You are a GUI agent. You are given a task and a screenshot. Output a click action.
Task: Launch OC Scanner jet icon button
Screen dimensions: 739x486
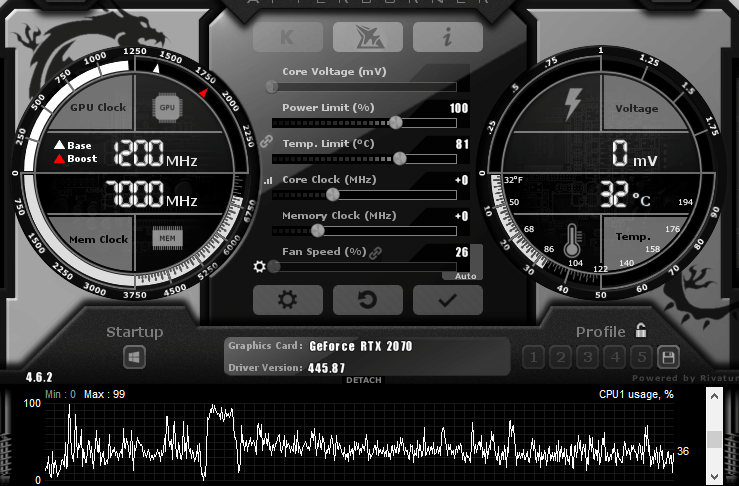[368, 37]
